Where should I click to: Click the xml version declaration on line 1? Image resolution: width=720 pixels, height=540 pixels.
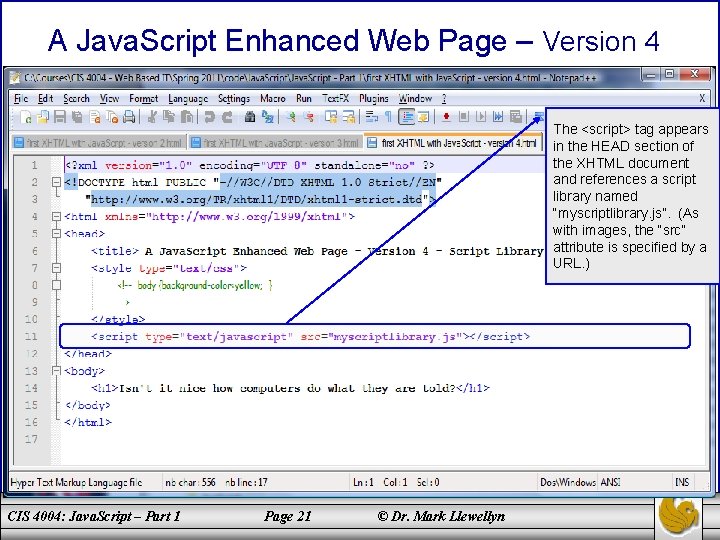(x=249, y=165)
